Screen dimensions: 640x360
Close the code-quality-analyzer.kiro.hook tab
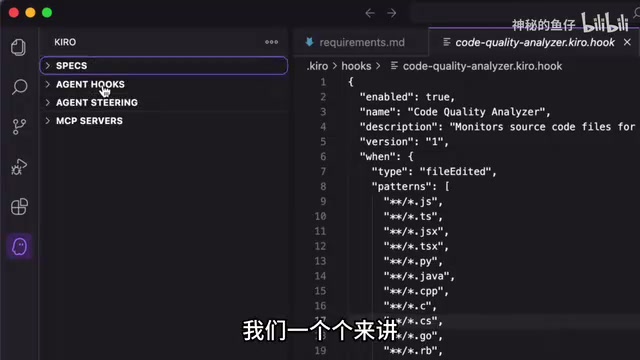[627, 42]
